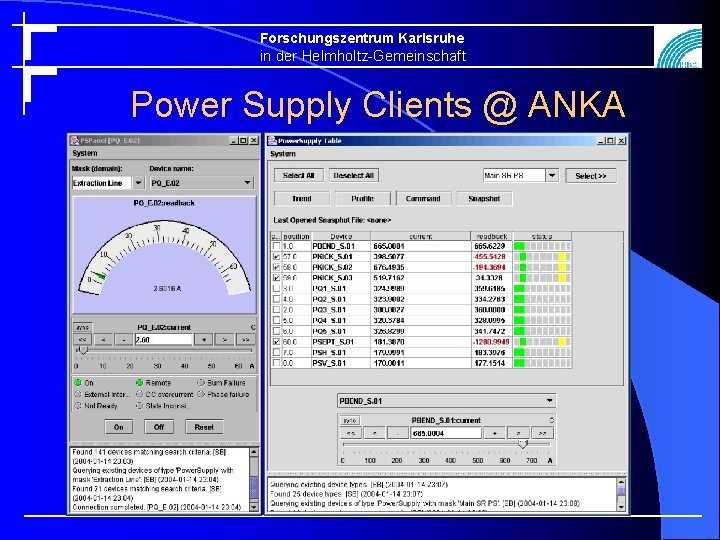Screen dimensions: 720x540
Task: Check the PQ2_S.01 row checkbox
Action: point(276,299)
